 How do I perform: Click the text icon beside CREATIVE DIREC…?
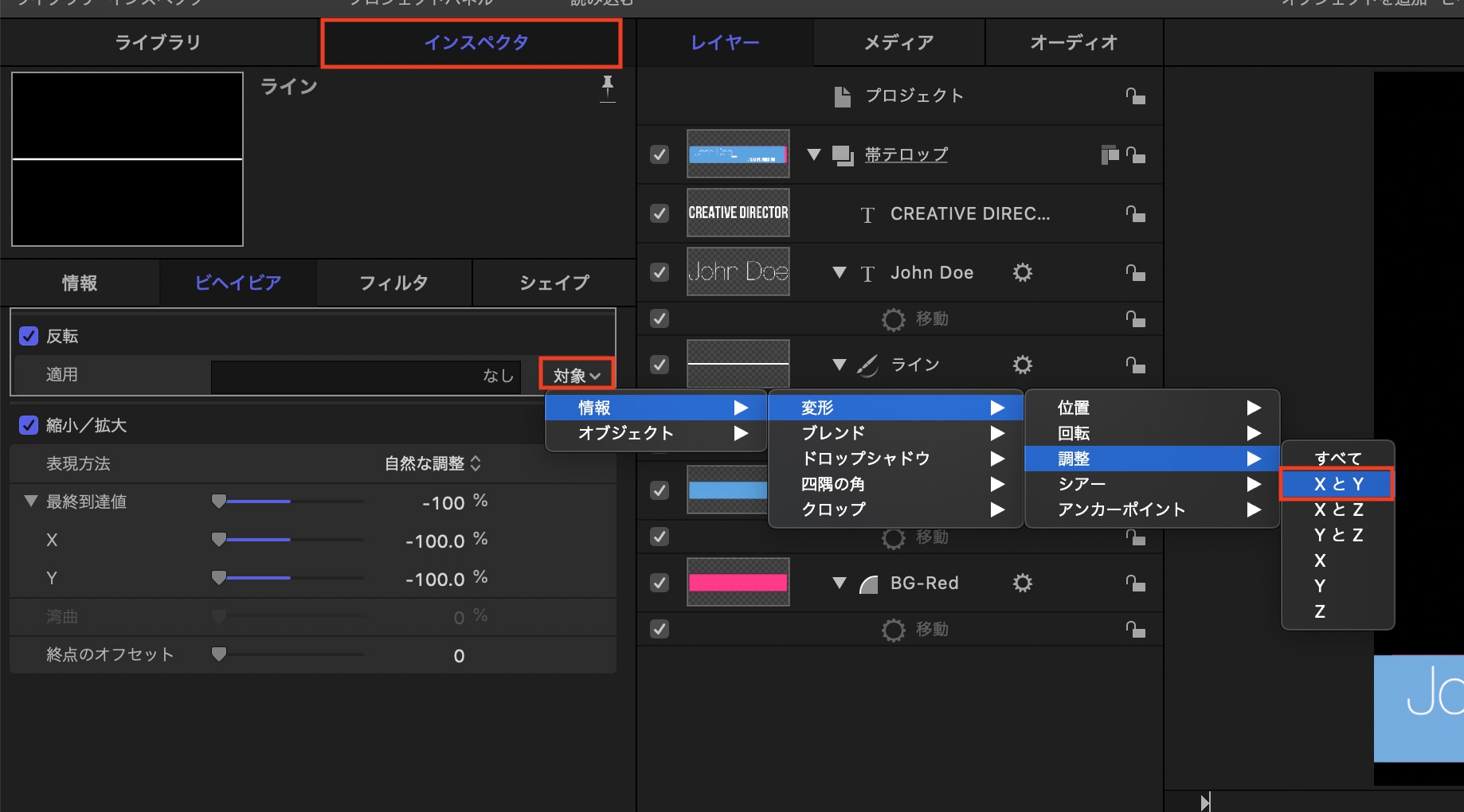[867, 215]
